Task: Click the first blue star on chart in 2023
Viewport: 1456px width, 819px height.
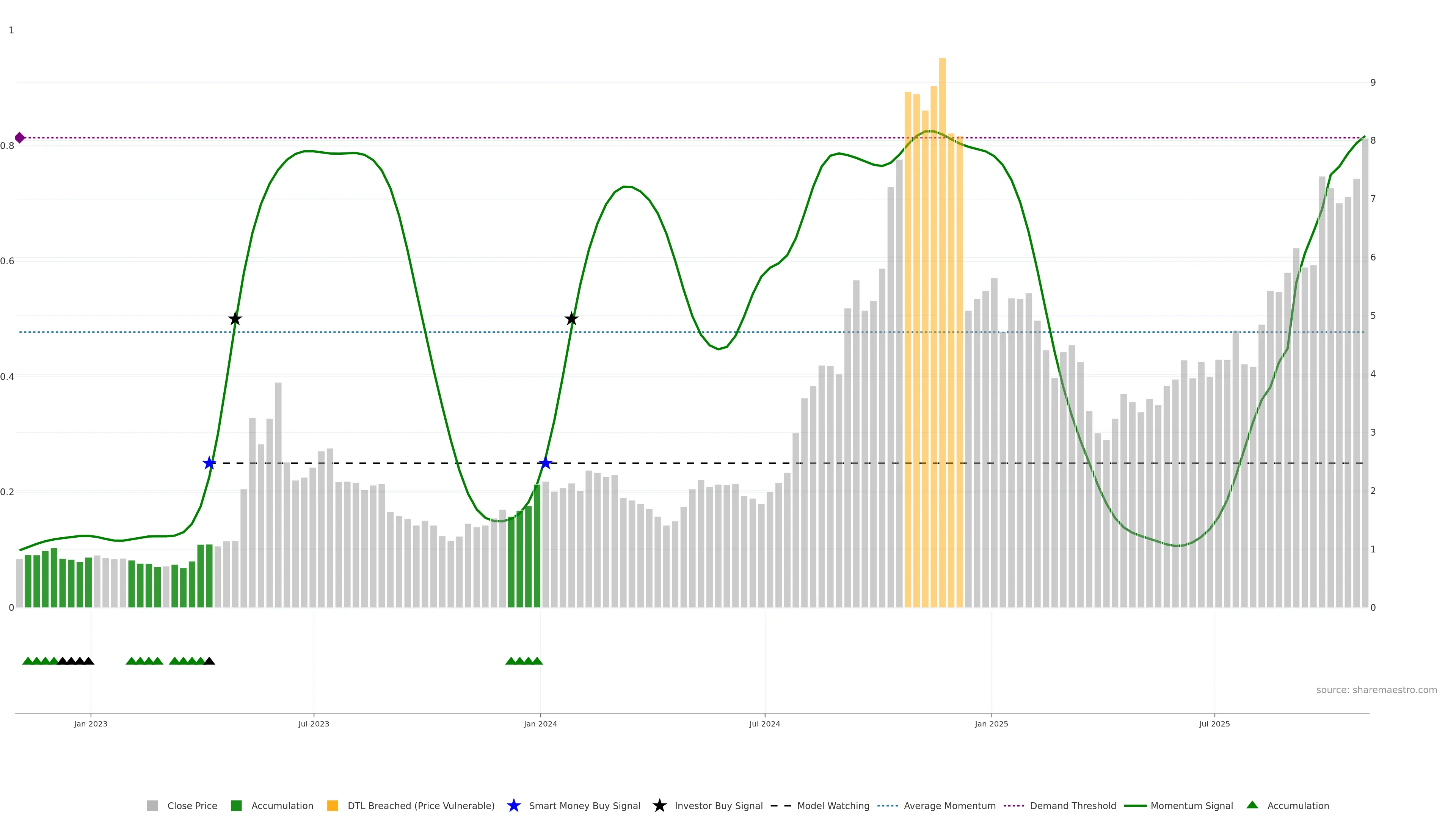Action: pyautogui.click(x=209, y=463)
